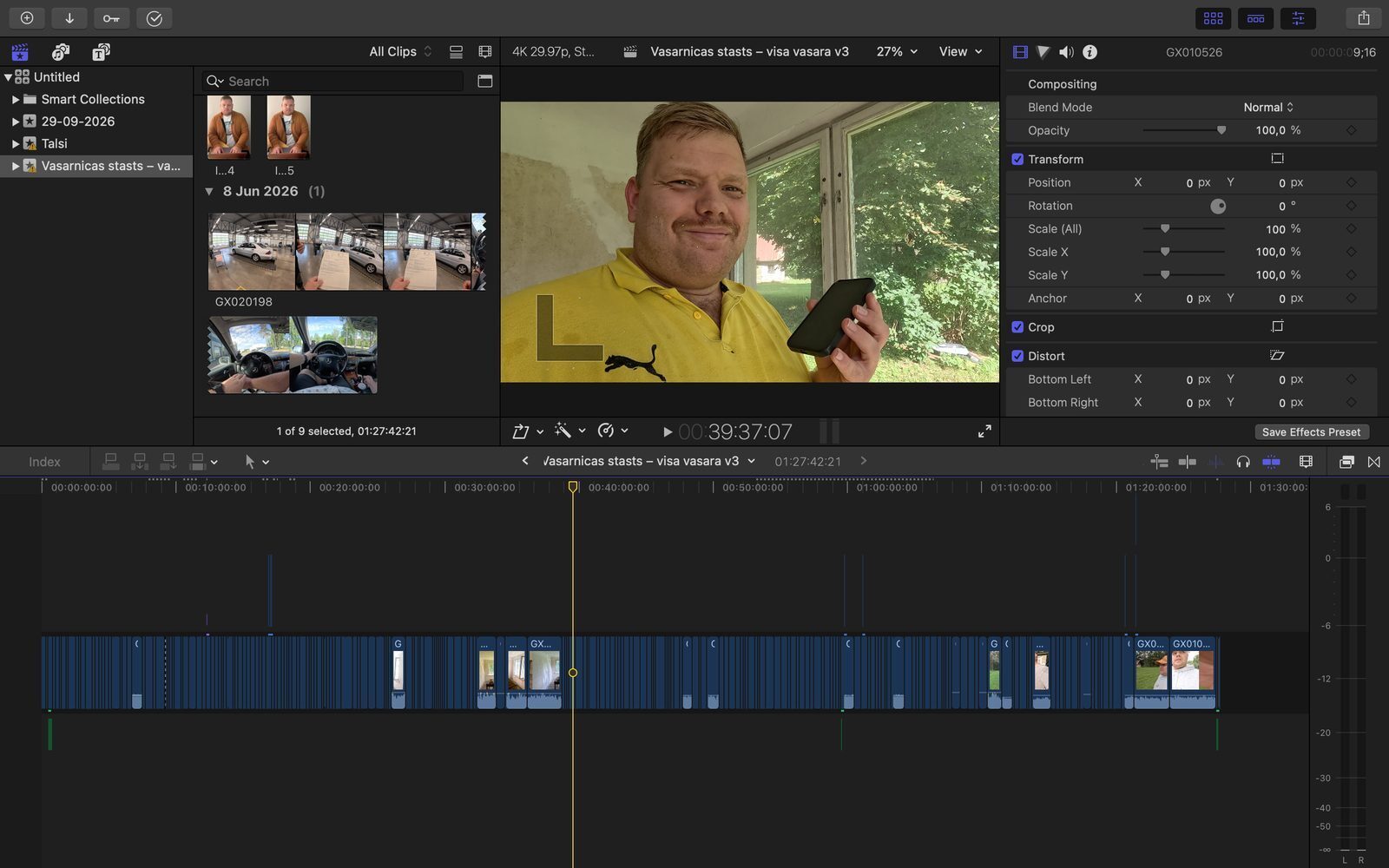Open the timeline Index tab
1389x868 pixels.
[x=44, y=462]
